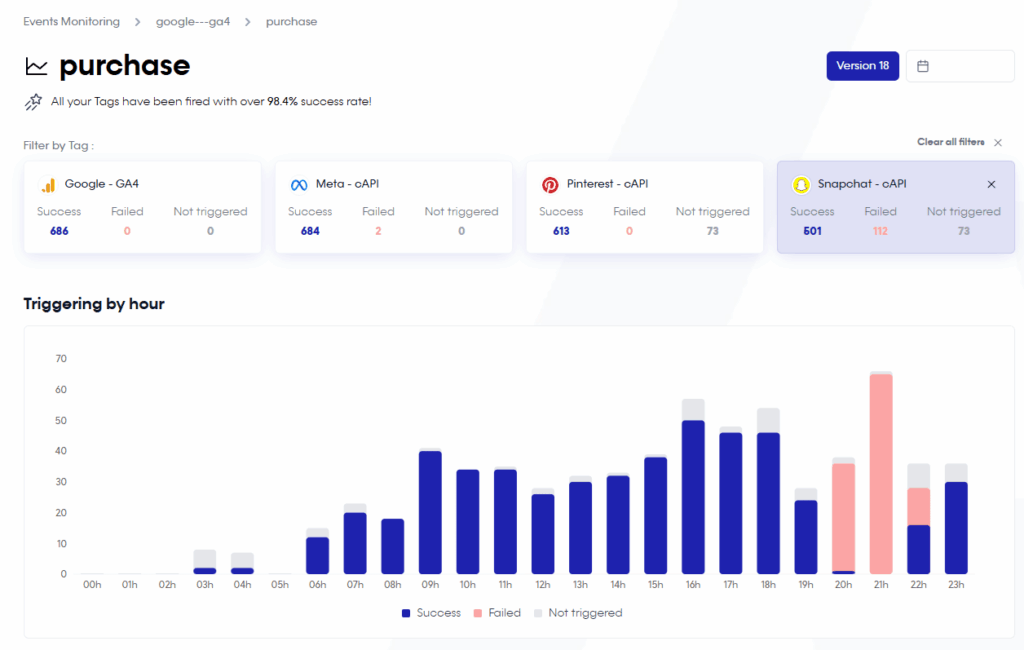Click the Filter by Tag label
This screenshot has width=1024, height=650.
pos(59,146)
